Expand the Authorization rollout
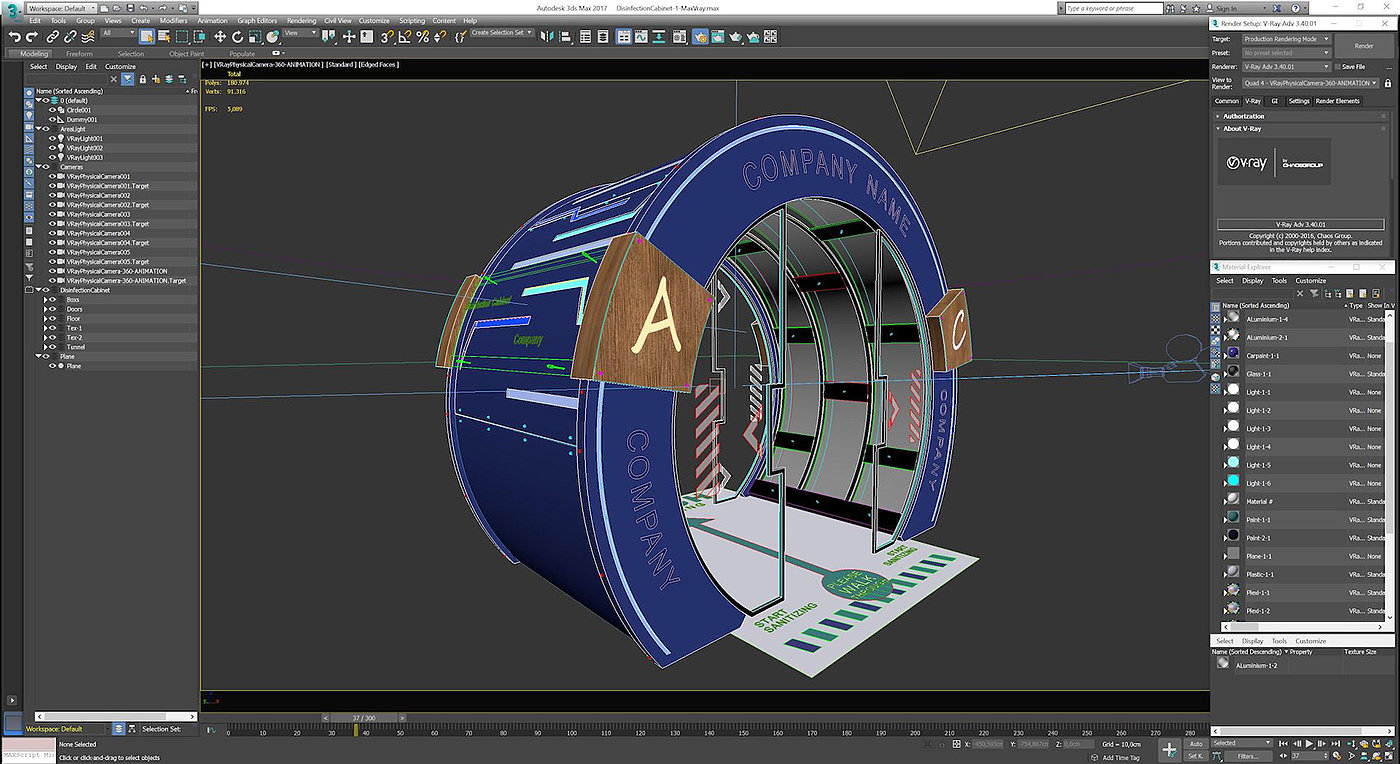Viewport: 1400px width, 764px height. pos(1243,116)
